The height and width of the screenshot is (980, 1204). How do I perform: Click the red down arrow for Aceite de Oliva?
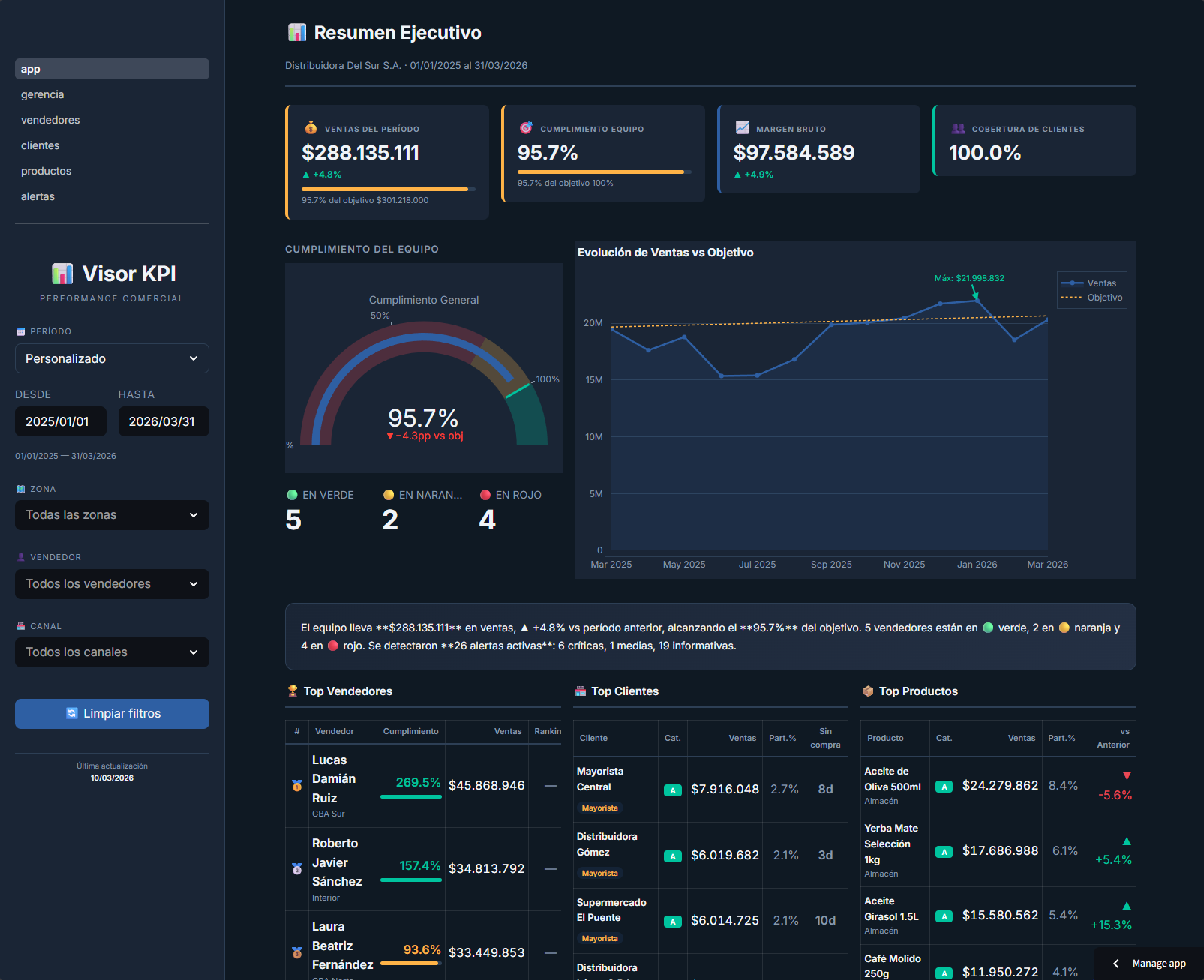(x=1127, y=775)
